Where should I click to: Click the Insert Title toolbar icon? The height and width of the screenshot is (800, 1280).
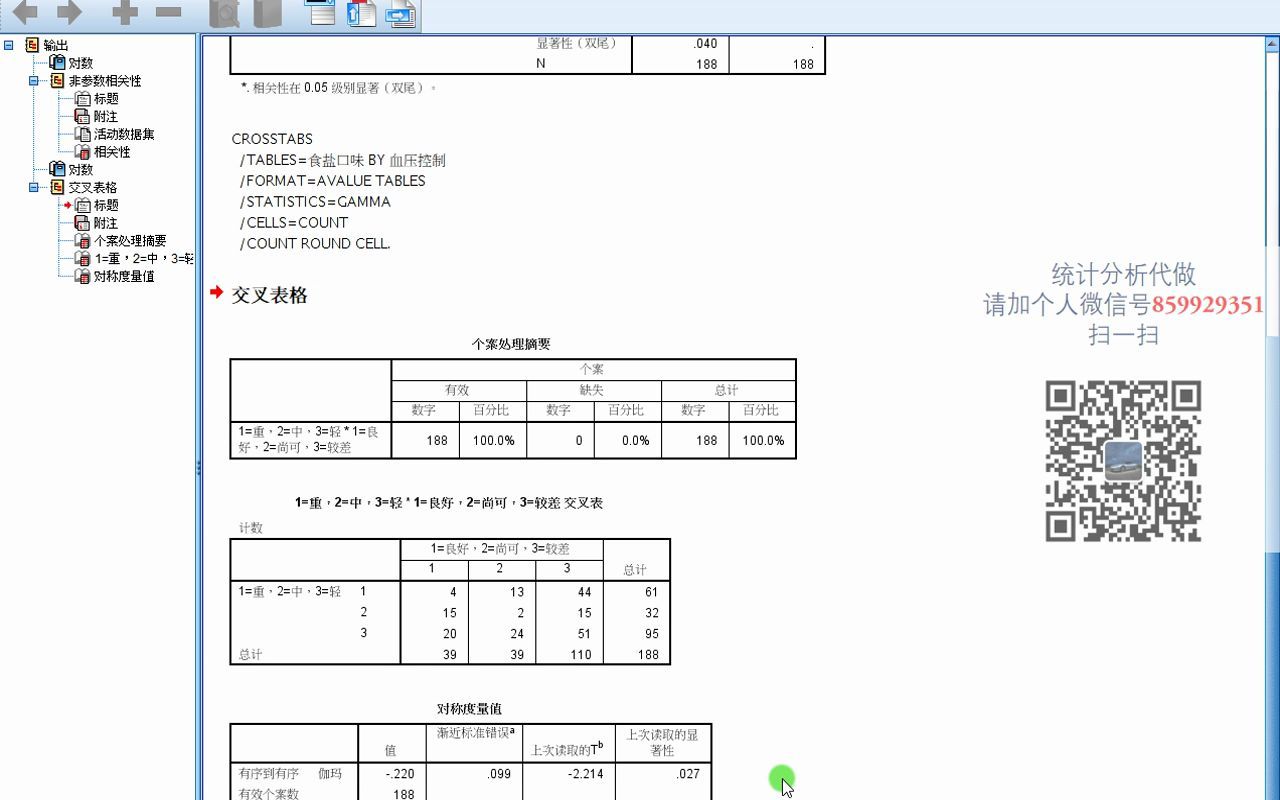[x=361, y=13]
